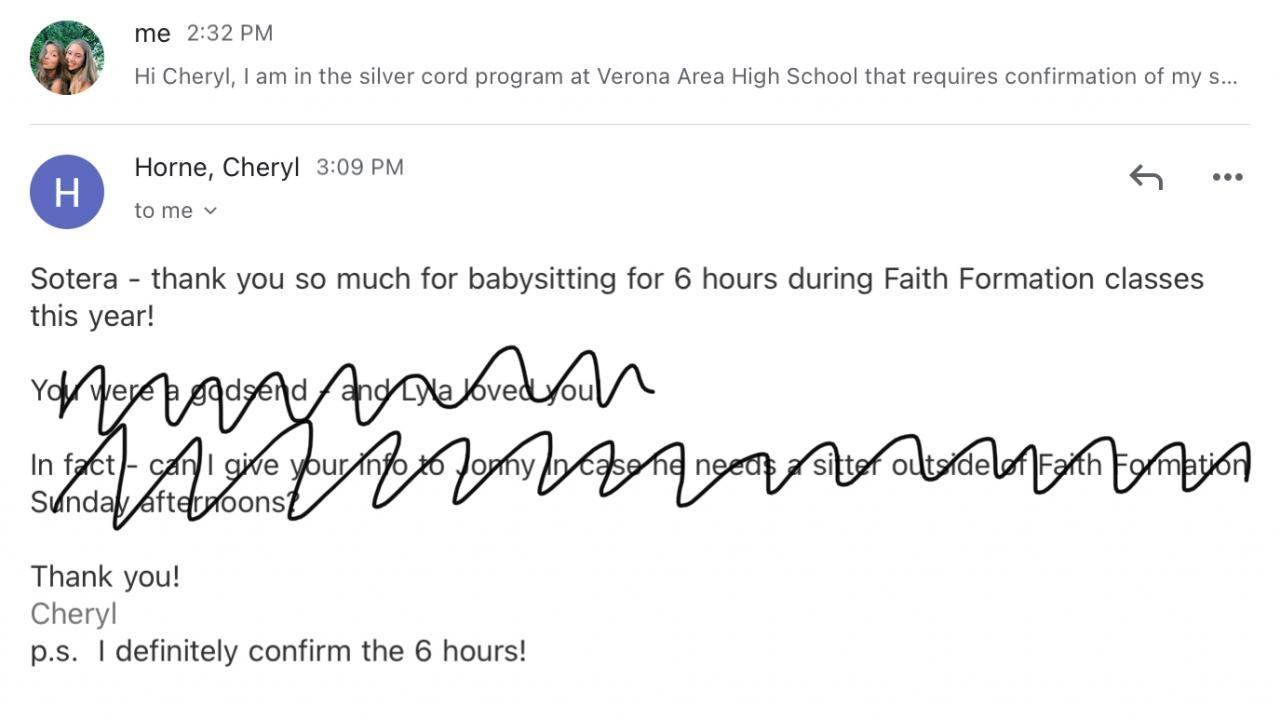Image resolution: width=1280 pixels, height=720 pixels.
Task: Click the "to me" recipient label
Action: pos(163,211)
